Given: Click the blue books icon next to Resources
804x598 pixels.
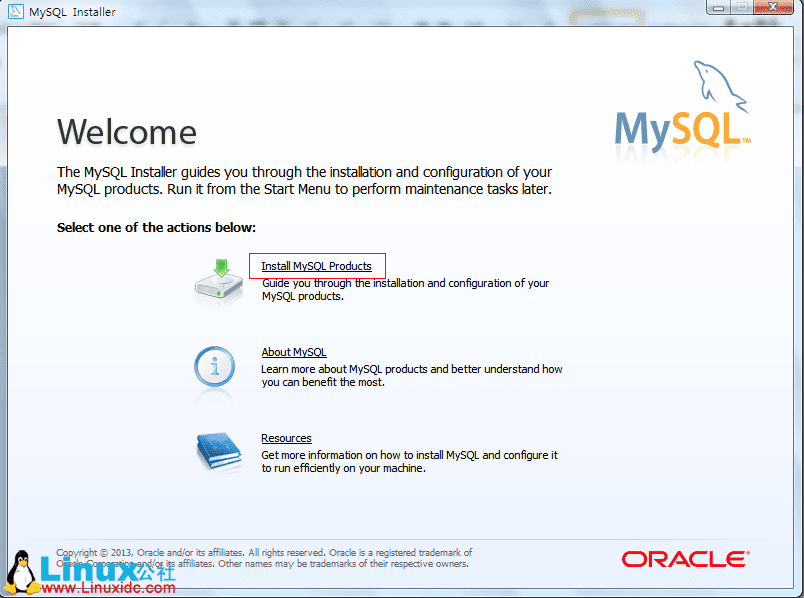Looking at the screenshot, I should coord(219,452).
